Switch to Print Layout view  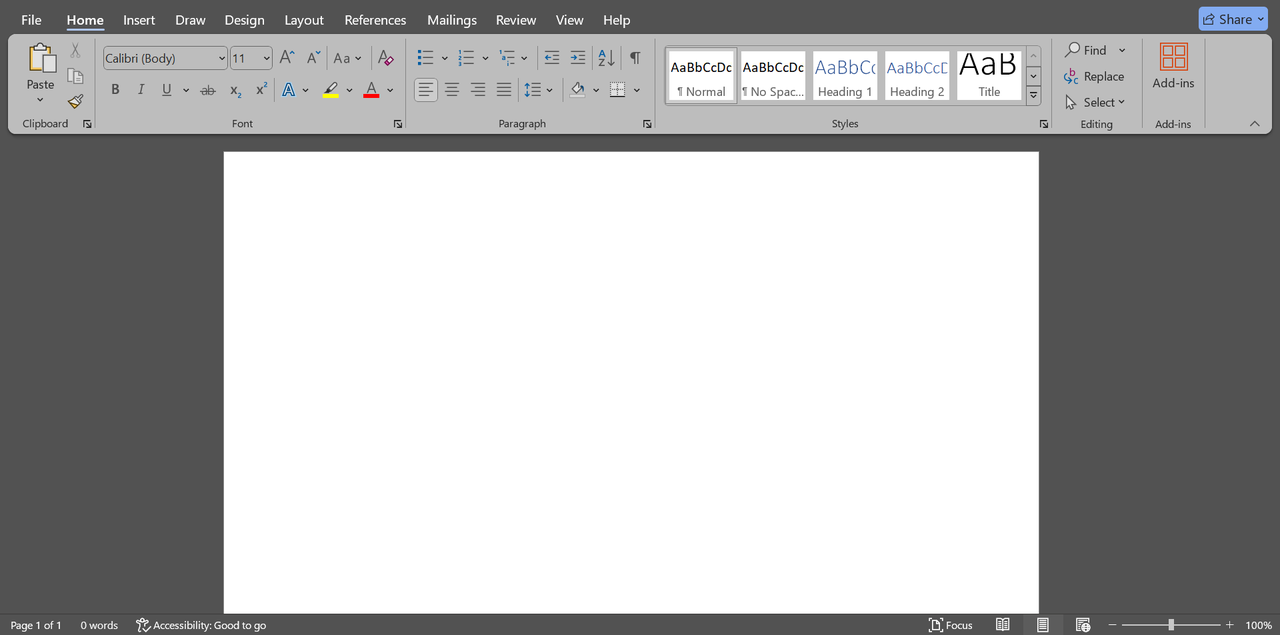coord(1042,625)
